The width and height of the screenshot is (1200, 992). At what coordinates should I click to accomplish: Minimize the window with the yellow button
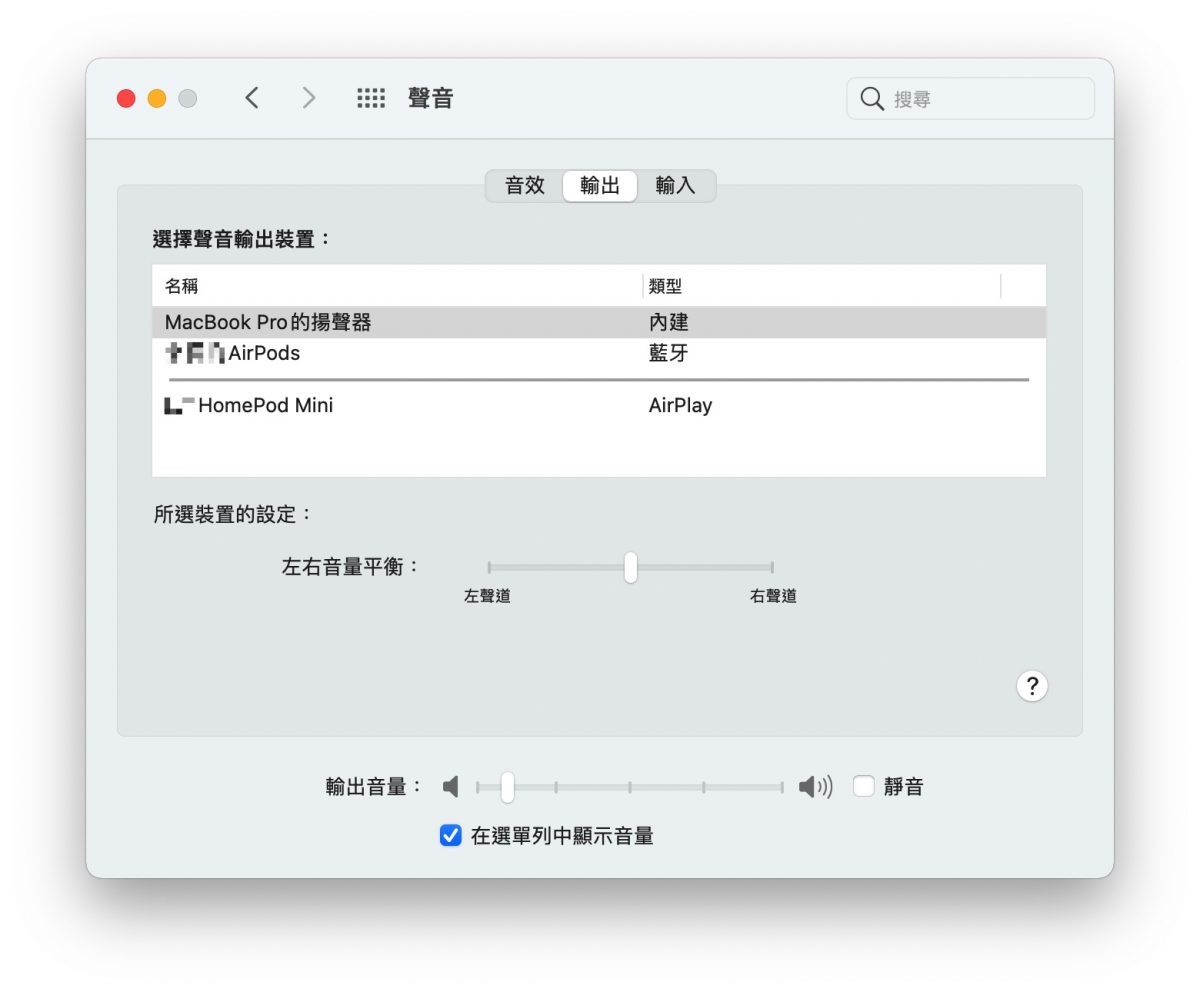click(x=157, y=98)
